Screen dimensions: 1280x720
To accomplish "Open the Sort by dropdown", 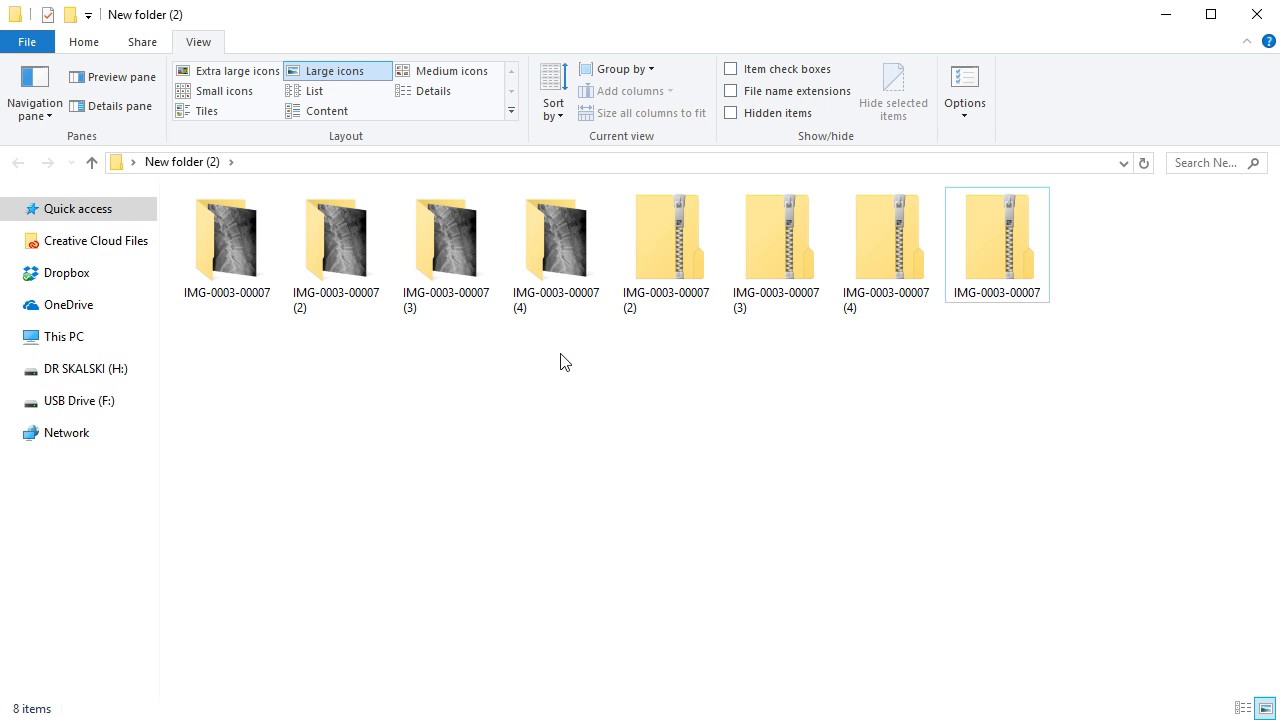I will (x=553, y=92).
